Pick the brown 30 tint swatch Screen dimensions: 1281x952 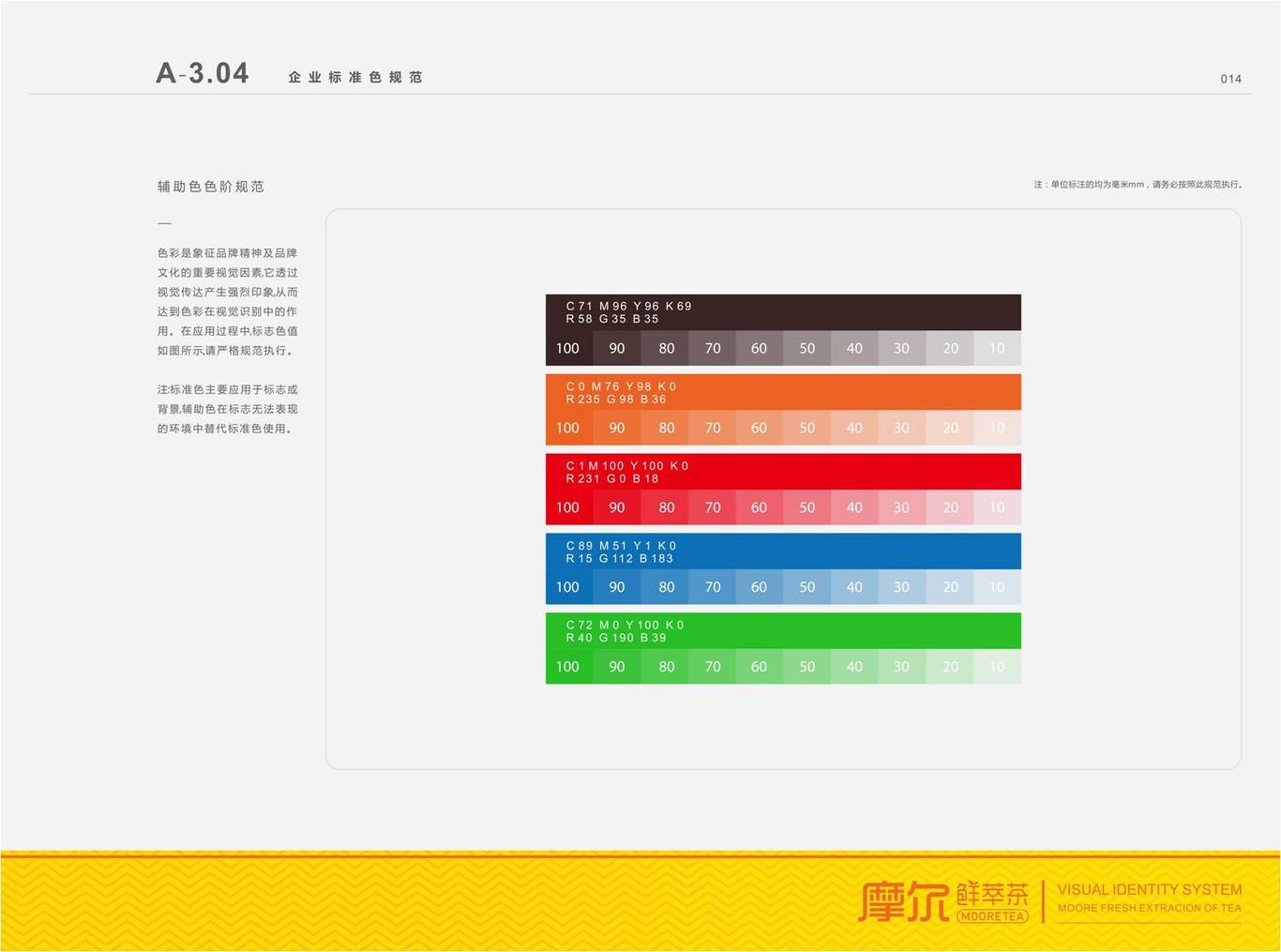tap(902, 348)
